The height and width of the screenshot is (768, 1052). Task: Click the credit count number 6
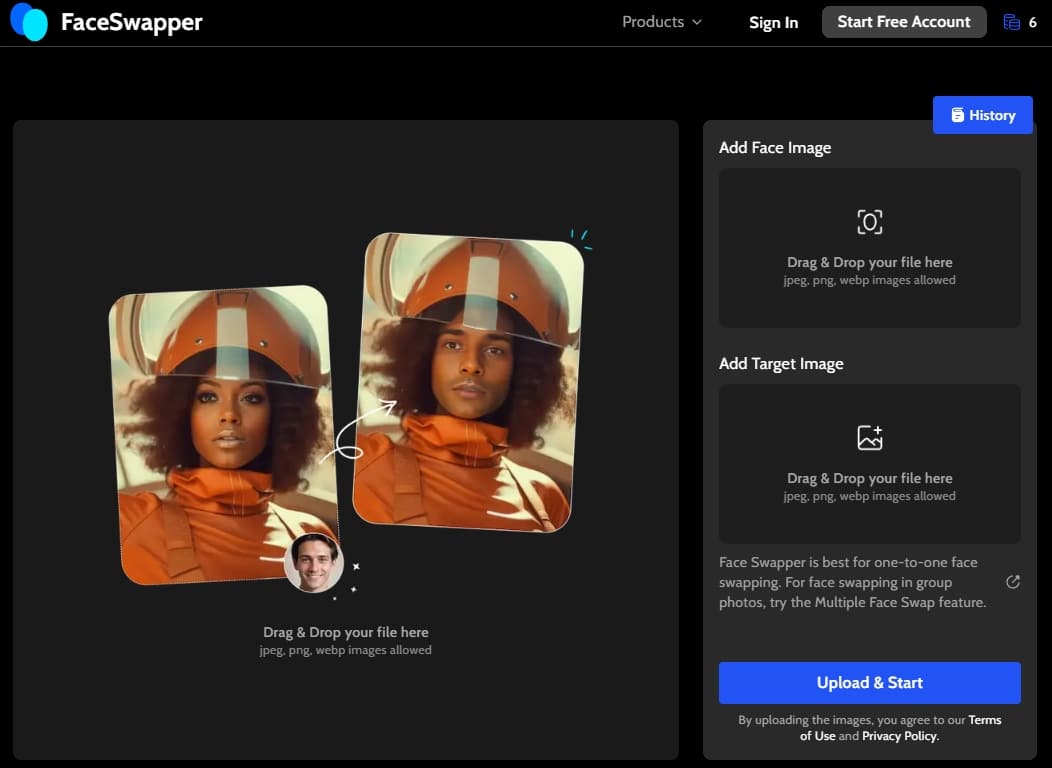click(x=1033, y=22)
